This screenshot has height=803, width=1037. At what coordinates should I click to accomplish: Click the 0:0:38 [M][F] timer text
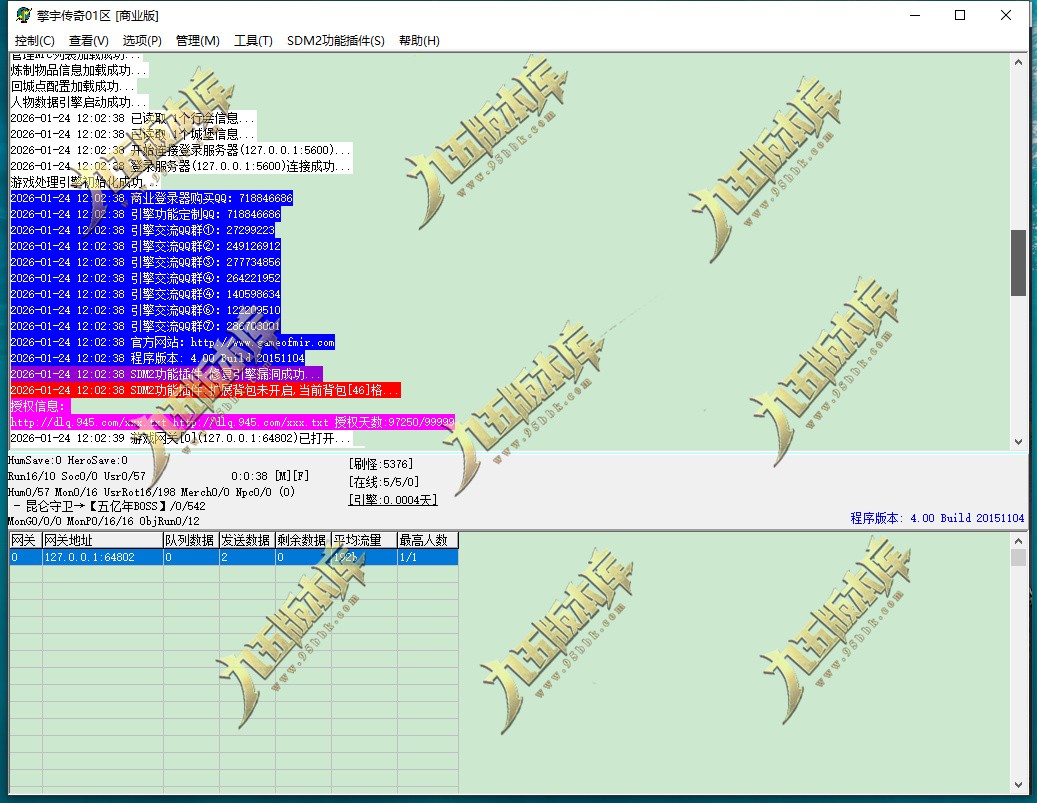click(270, 476)
